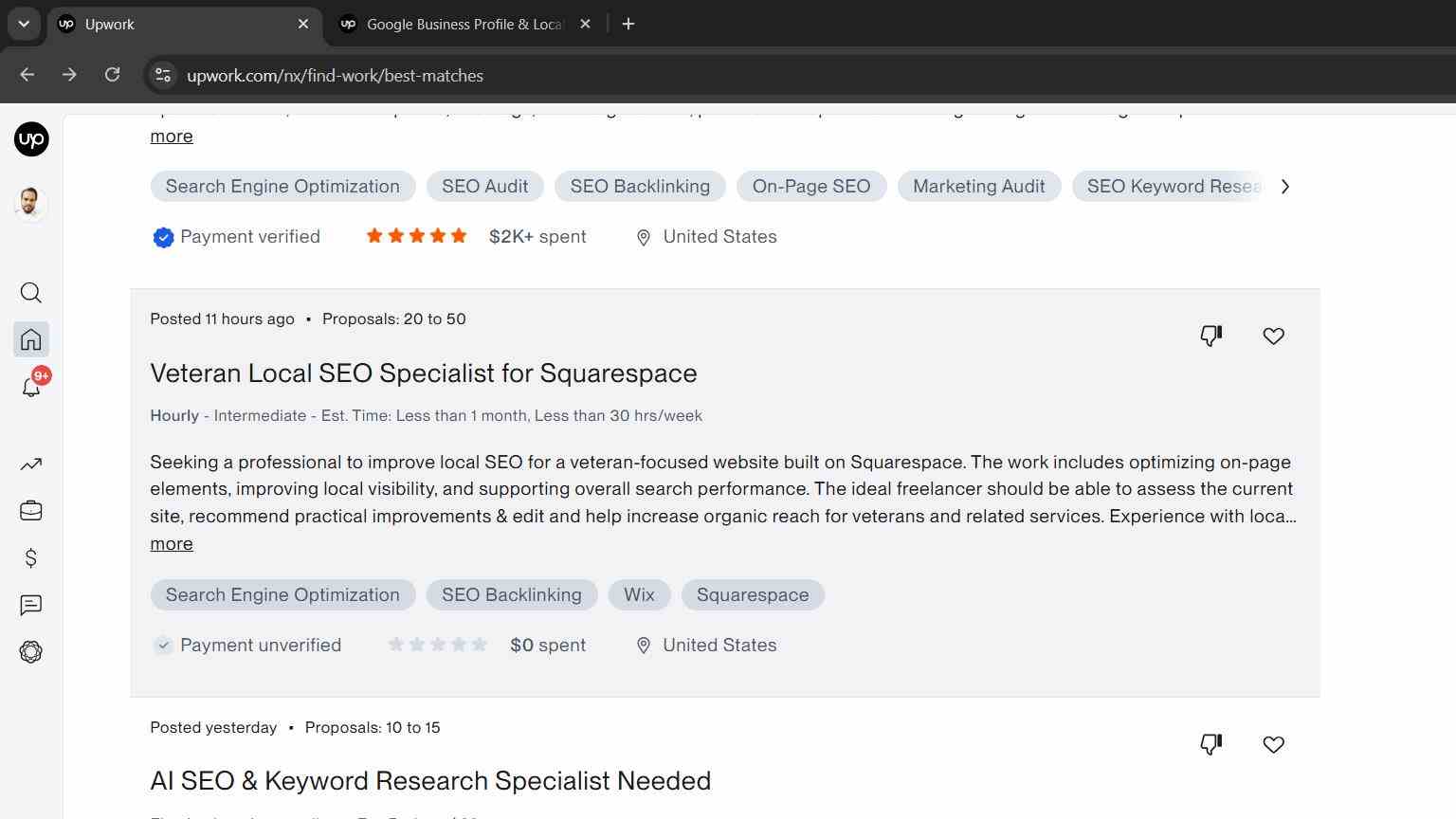
Task: Save Veteran Local SEO job with heart
Action: pyautogui.click(x=1273, y=336)
